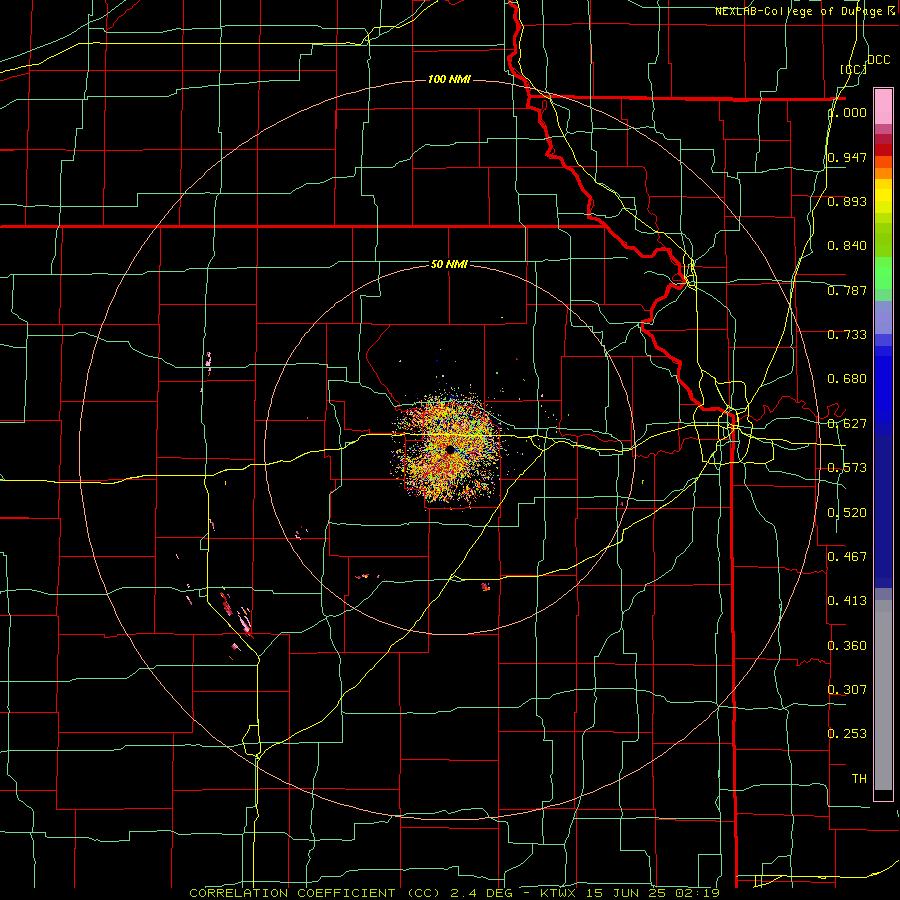Select the 0.787 scale value
This screenshot has height=900, width=900.
point(847,290)
